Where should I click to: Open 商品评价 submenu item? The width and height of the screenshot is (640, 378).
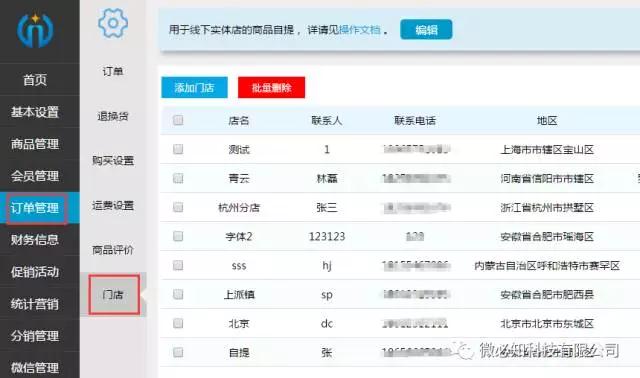point(113,250)
